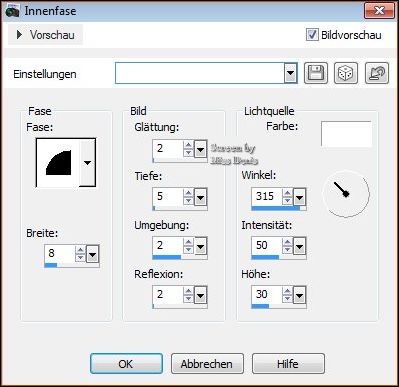This screenshot has height=387, width=399.
Task: Open the Fase shape dropdown arrow
Action: point(87,163)
